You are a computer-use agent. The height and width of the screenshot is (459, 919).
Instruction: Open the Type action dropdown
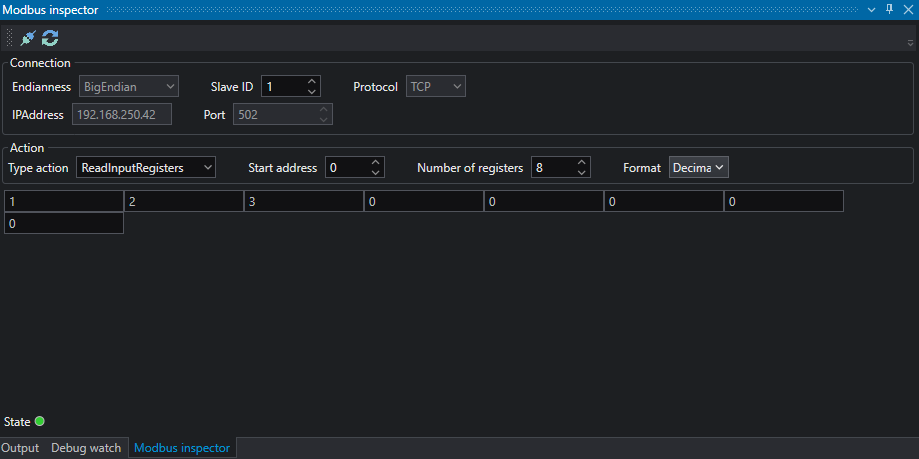(x=146, y=168)
